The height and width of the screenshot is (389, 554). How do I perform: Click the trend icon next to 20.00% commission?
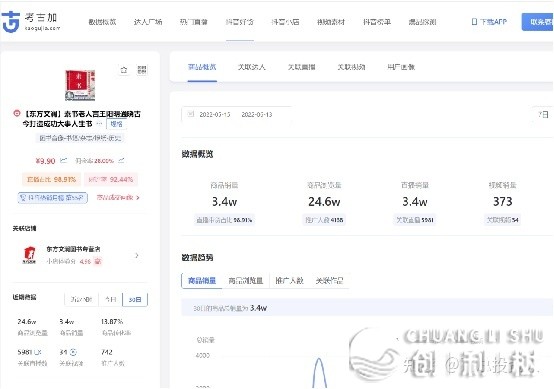pyautogui.click(x=121, y=160)
